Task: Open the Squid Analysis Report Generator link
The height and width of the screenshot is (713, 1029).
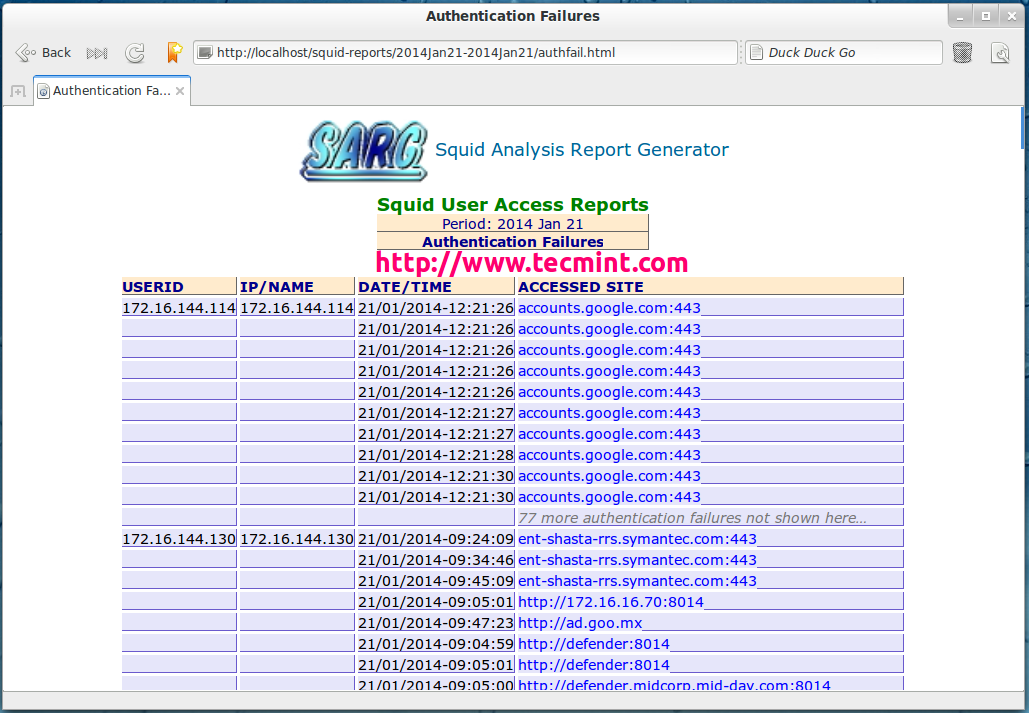Action: [581, 150]
